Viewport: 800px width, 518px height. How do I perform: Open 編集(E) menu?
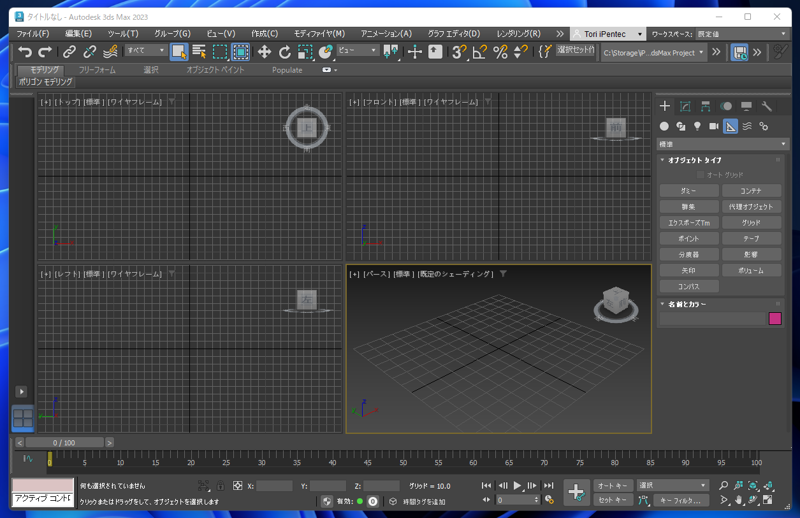point(78,34)
